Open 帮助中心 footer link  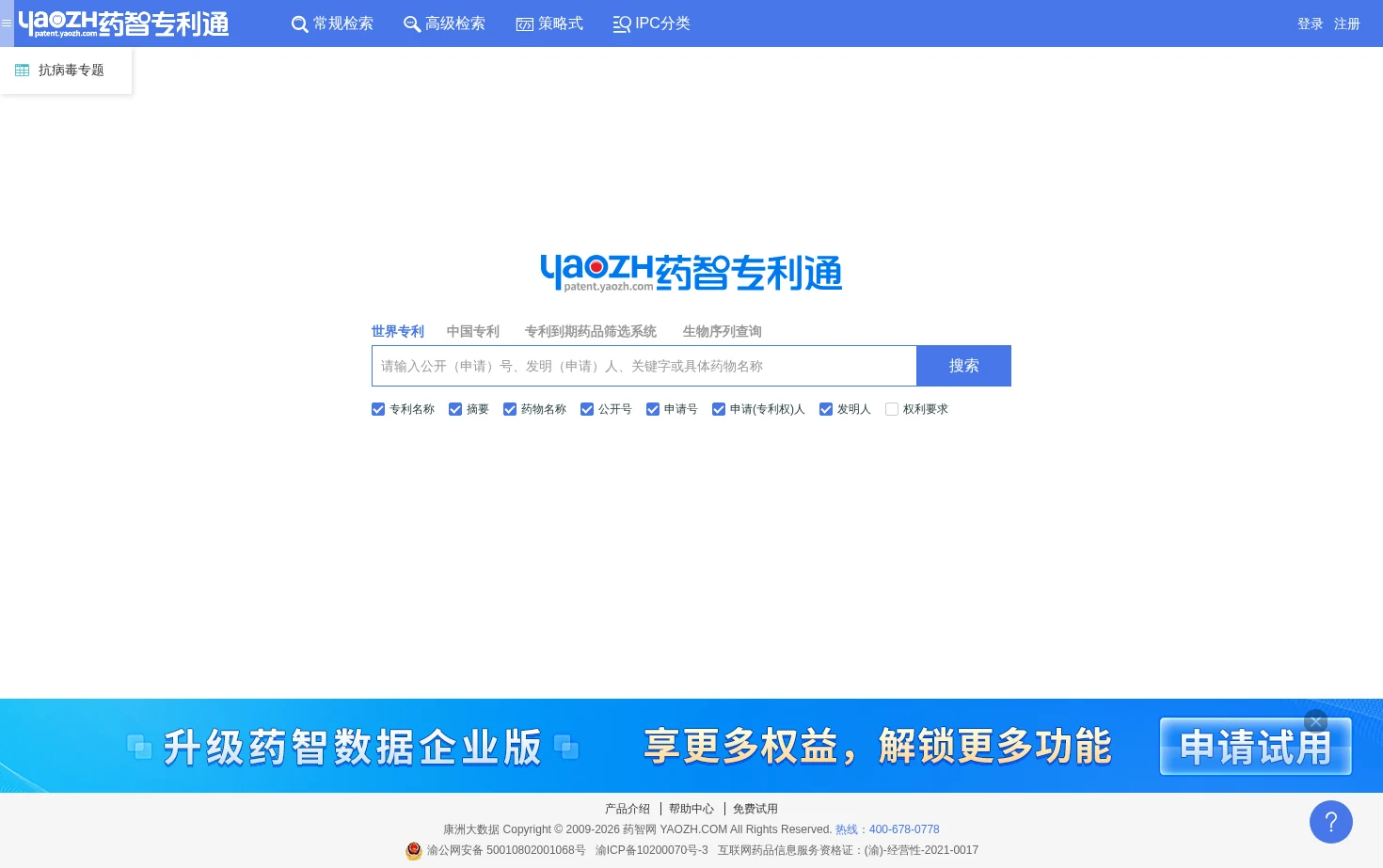pyautogui.click(x=691, y=809)
